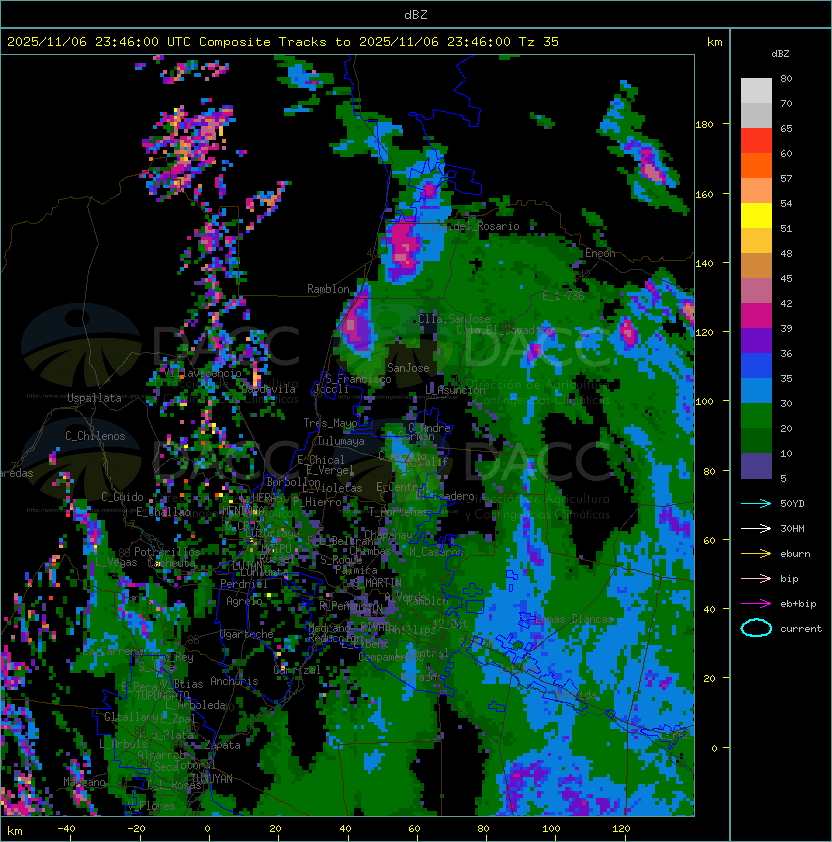Select the magenta 39 dBZ color swatch
Screen dimensions: 832x842
pyautogui.click(x=756, y=316)
